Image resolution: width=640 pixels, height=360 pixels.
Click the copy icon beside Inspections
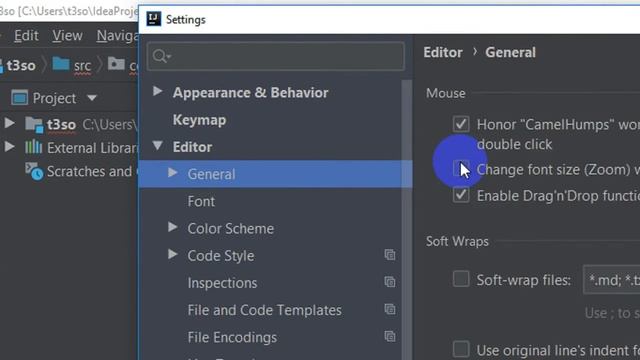(390, 282)
